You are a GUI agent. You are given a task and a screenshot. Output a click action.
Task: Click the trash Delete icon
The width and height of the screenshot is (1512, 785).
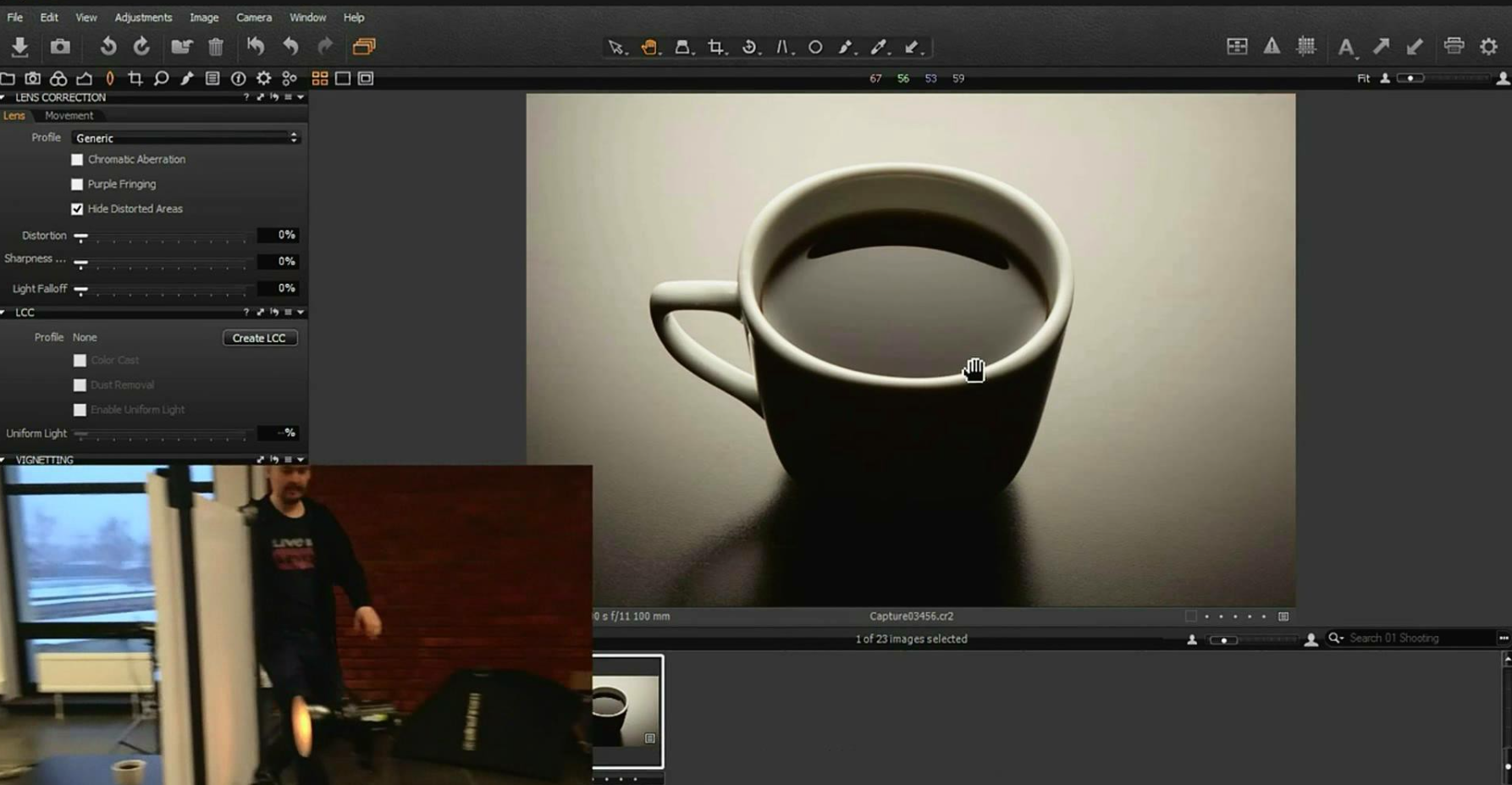216,47
